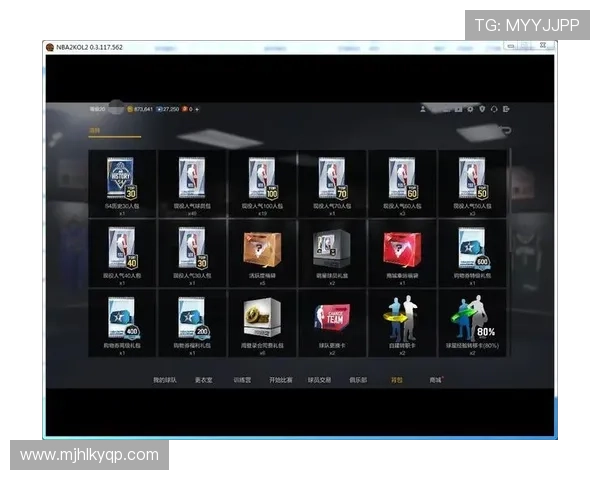
Task: Select the 现役人气30人包 NBA pack
Action: [192, 254]
